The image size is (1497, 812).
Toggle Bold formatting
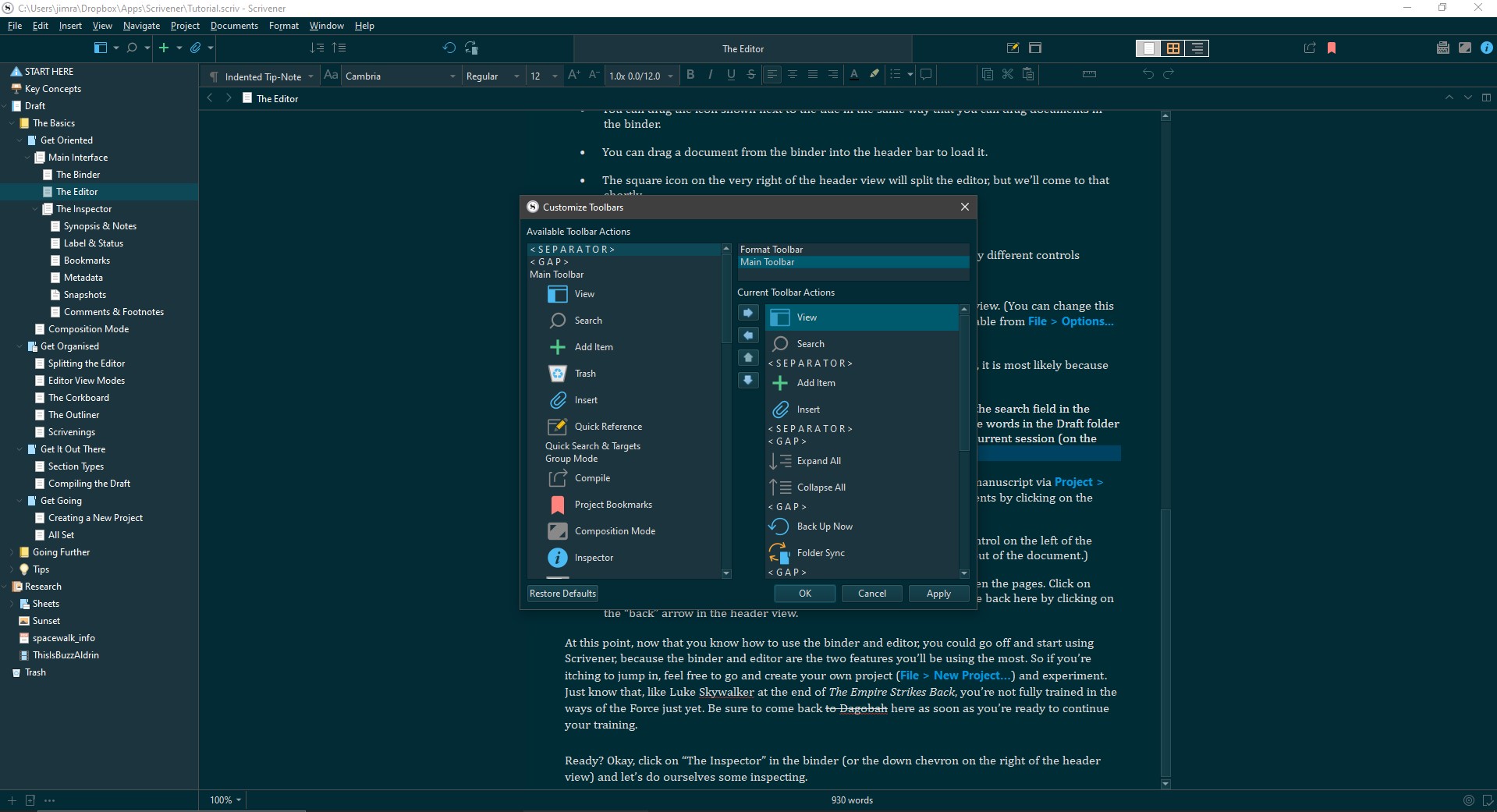pyautogui.click(x=690, y=75)
